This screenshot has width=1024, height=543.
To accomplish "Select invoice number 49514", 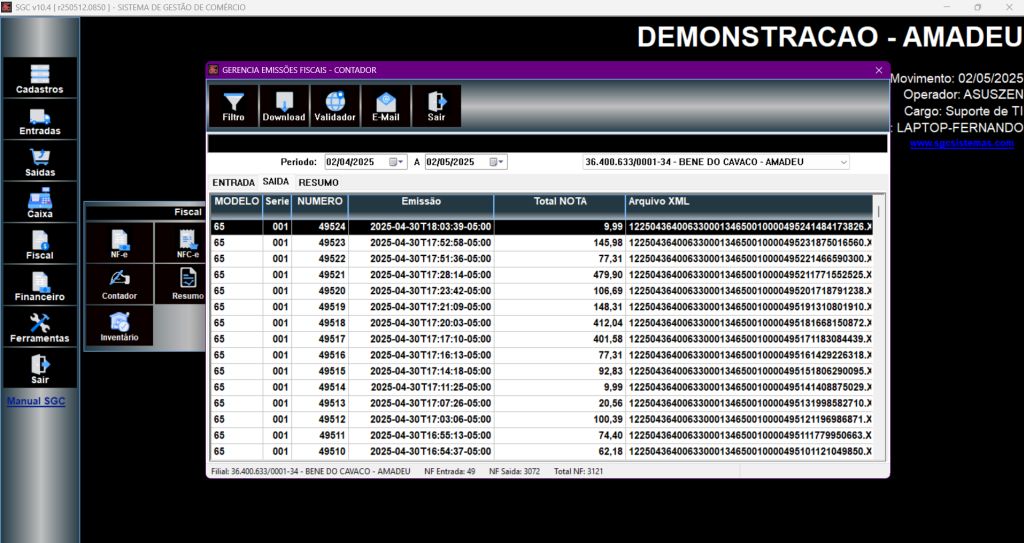I will click(x=320, y=387).
